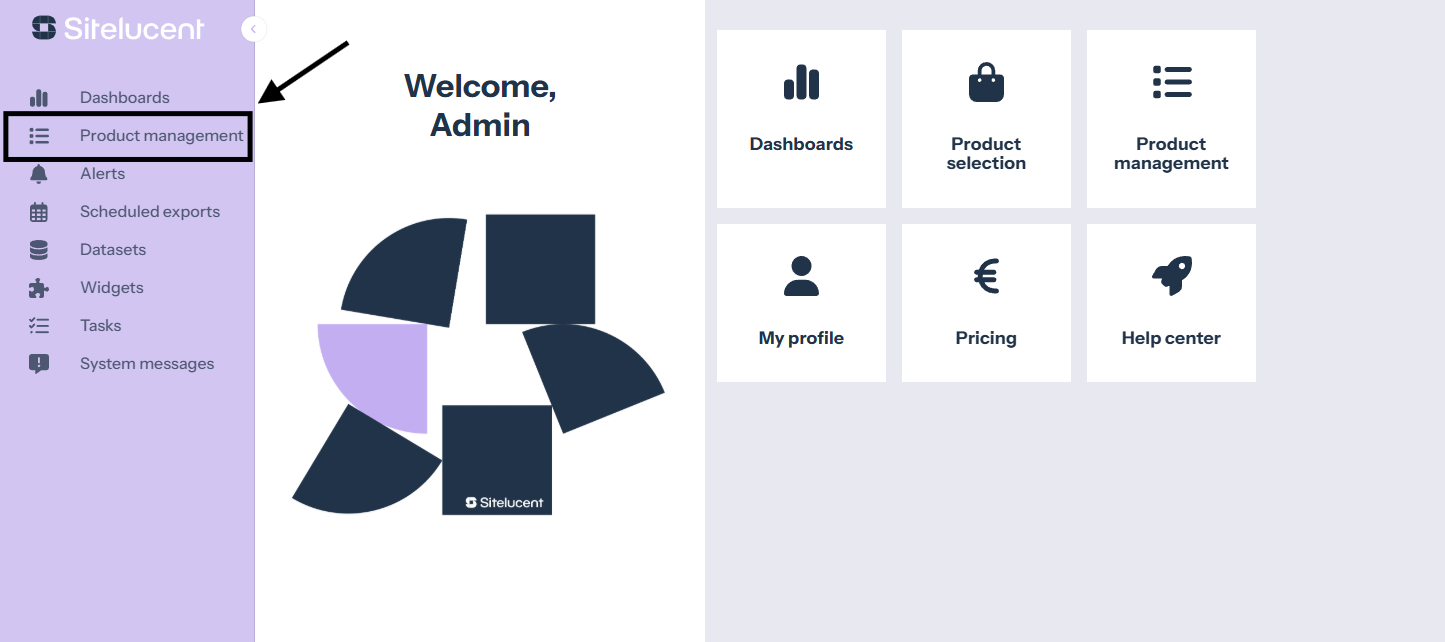Click the Sitelucent logo in the sidebar header
The height and width of the screenshot is (642, 1445).
pos(118,28)
